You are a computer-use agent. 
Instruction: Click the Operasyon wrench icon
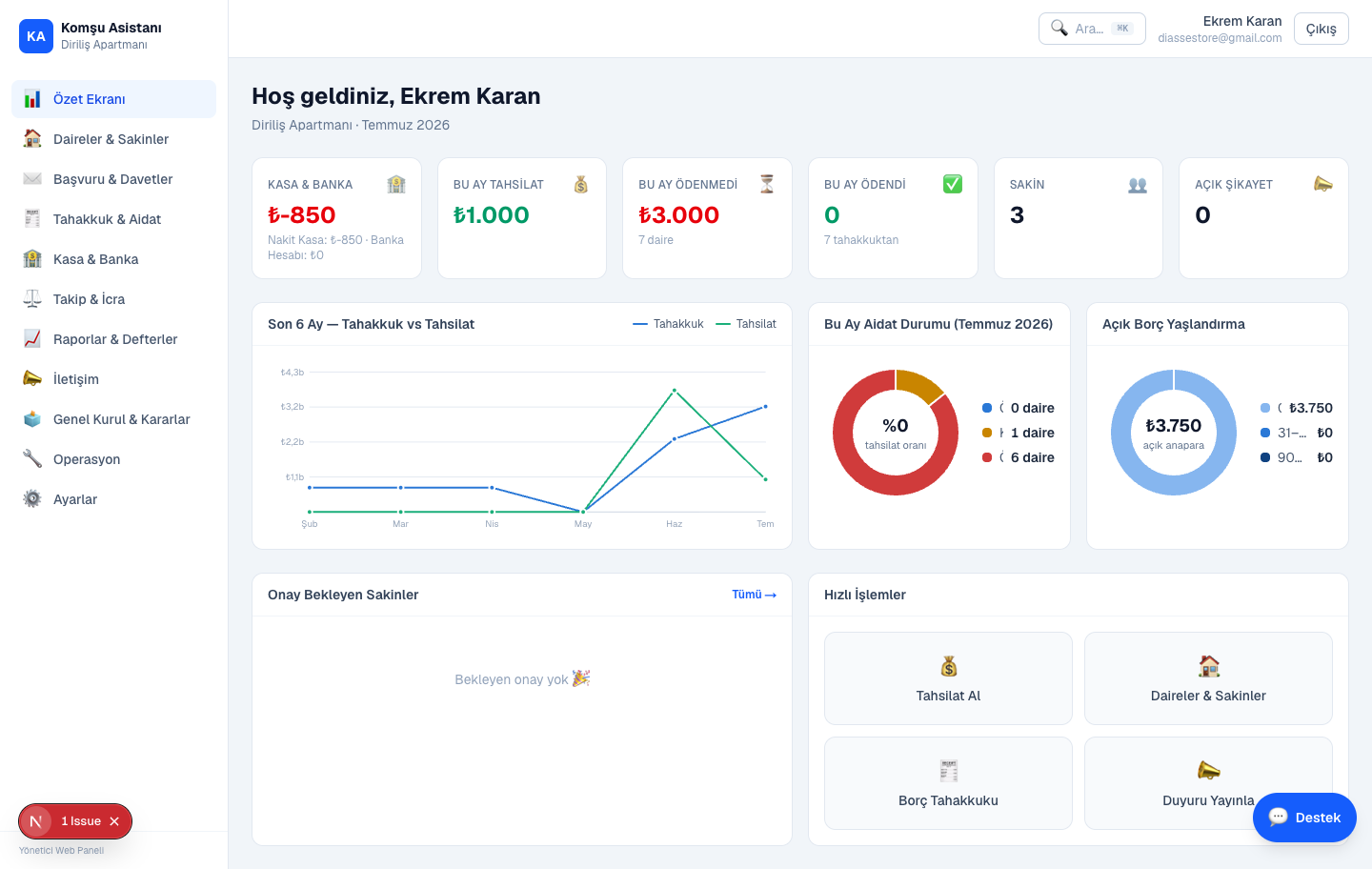point(32,459)
